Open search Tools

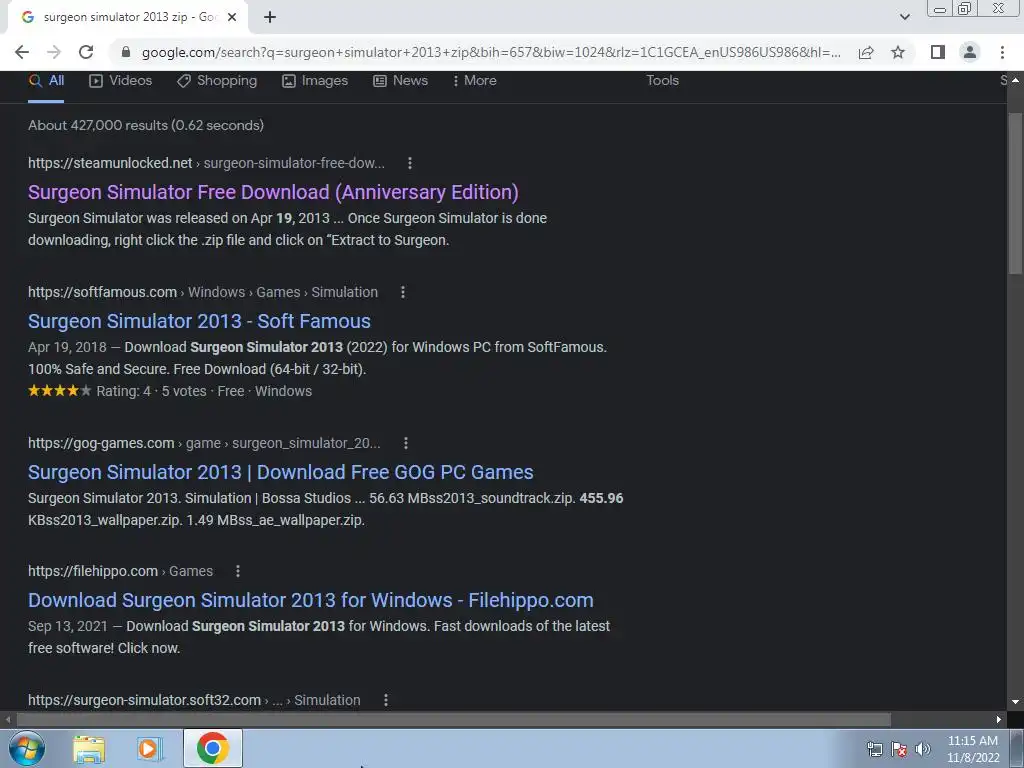point(662,80)
